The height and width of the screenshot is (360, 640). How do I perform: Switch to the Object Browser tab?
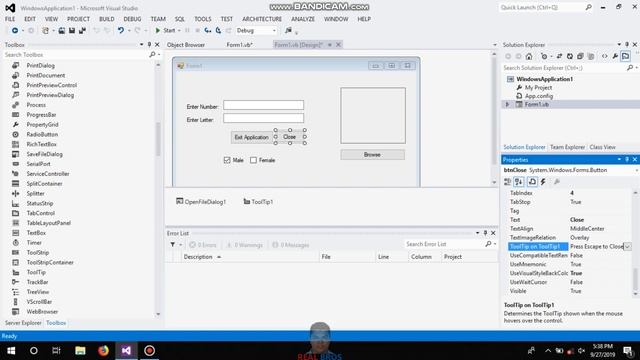[186, 45]
